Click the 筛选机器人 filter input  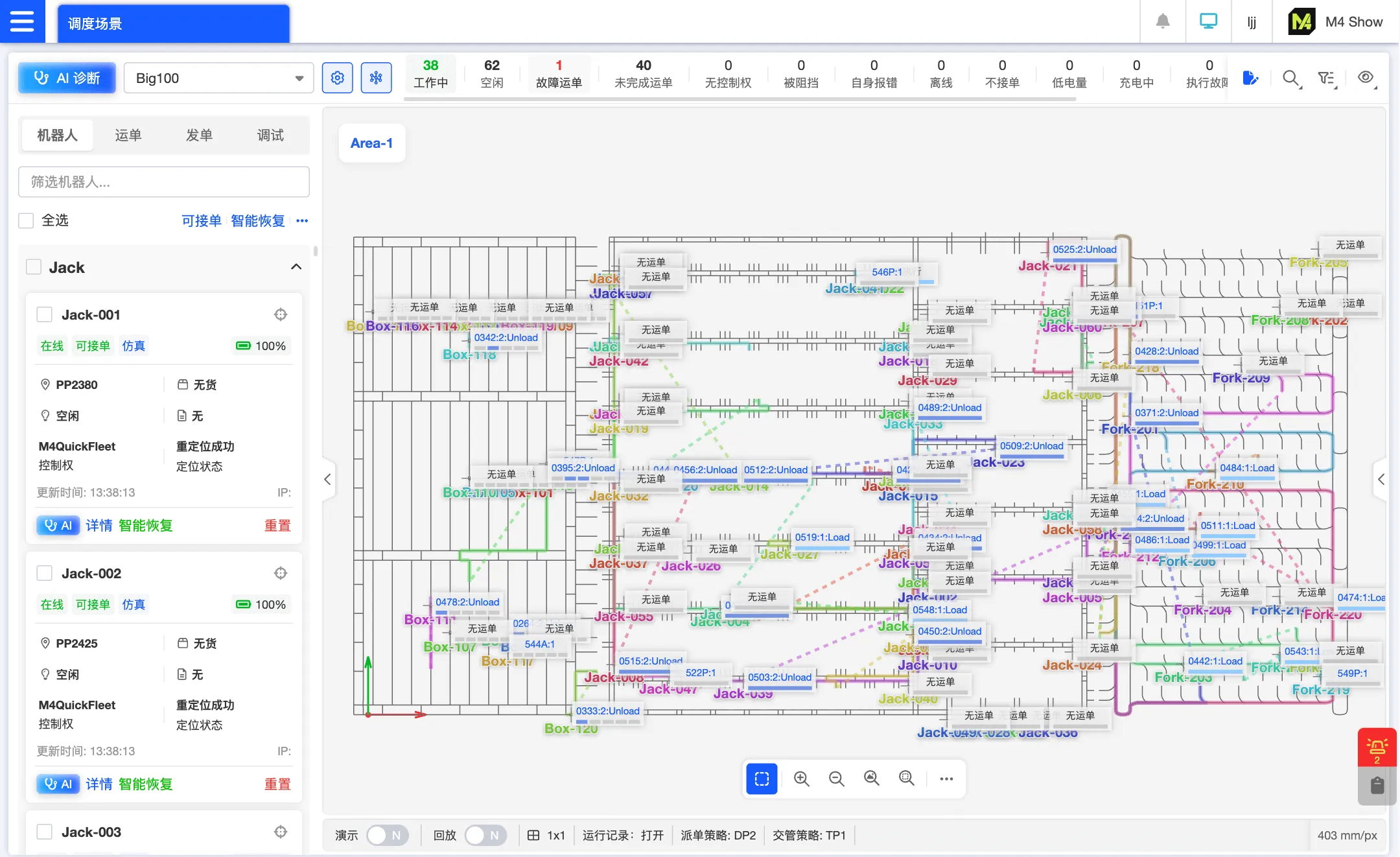pyautogui.click(x=163, y=182)
